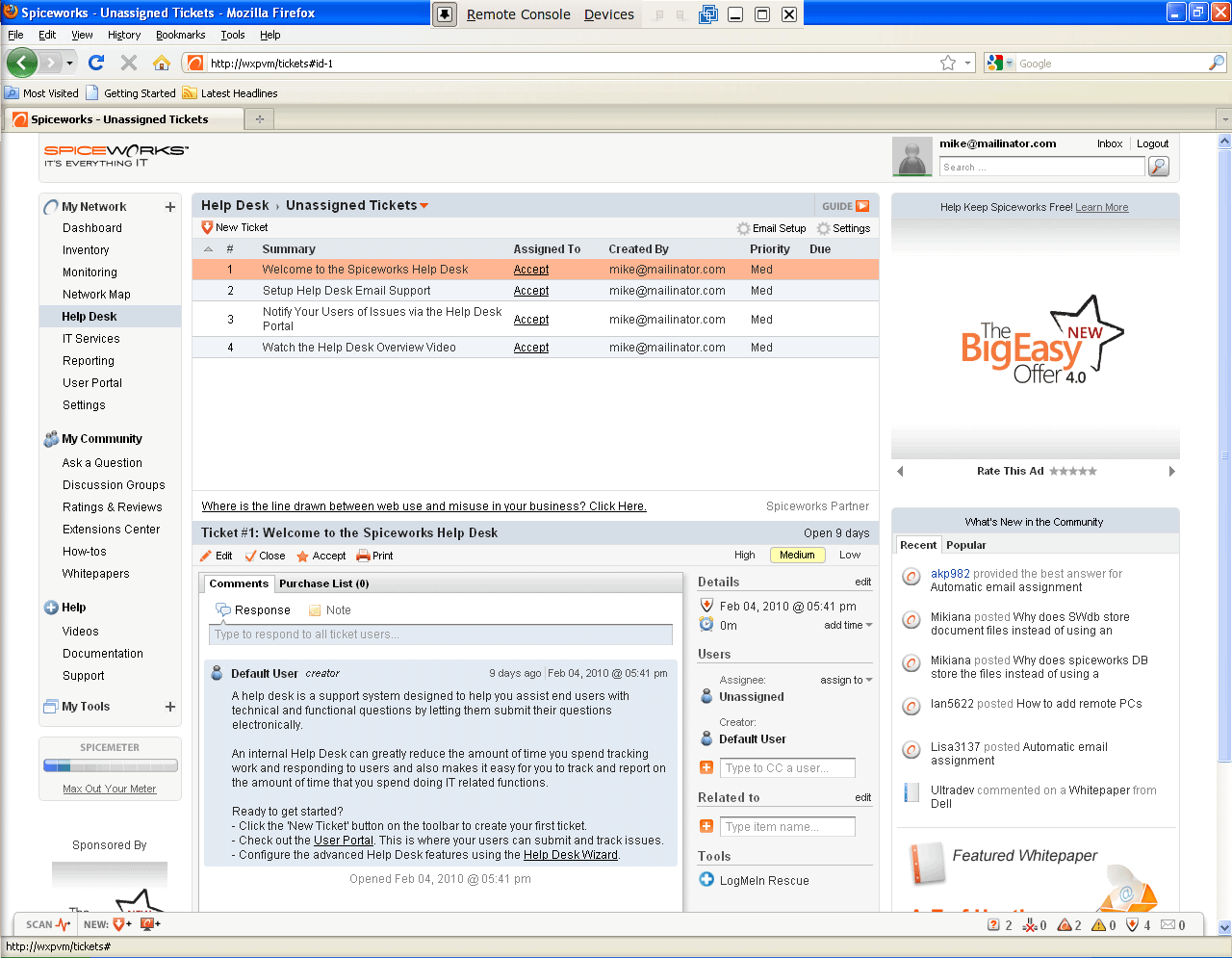Reload the page in Firefox
The height and width of the screenshot is (958, 1232).
coord(96,63)
